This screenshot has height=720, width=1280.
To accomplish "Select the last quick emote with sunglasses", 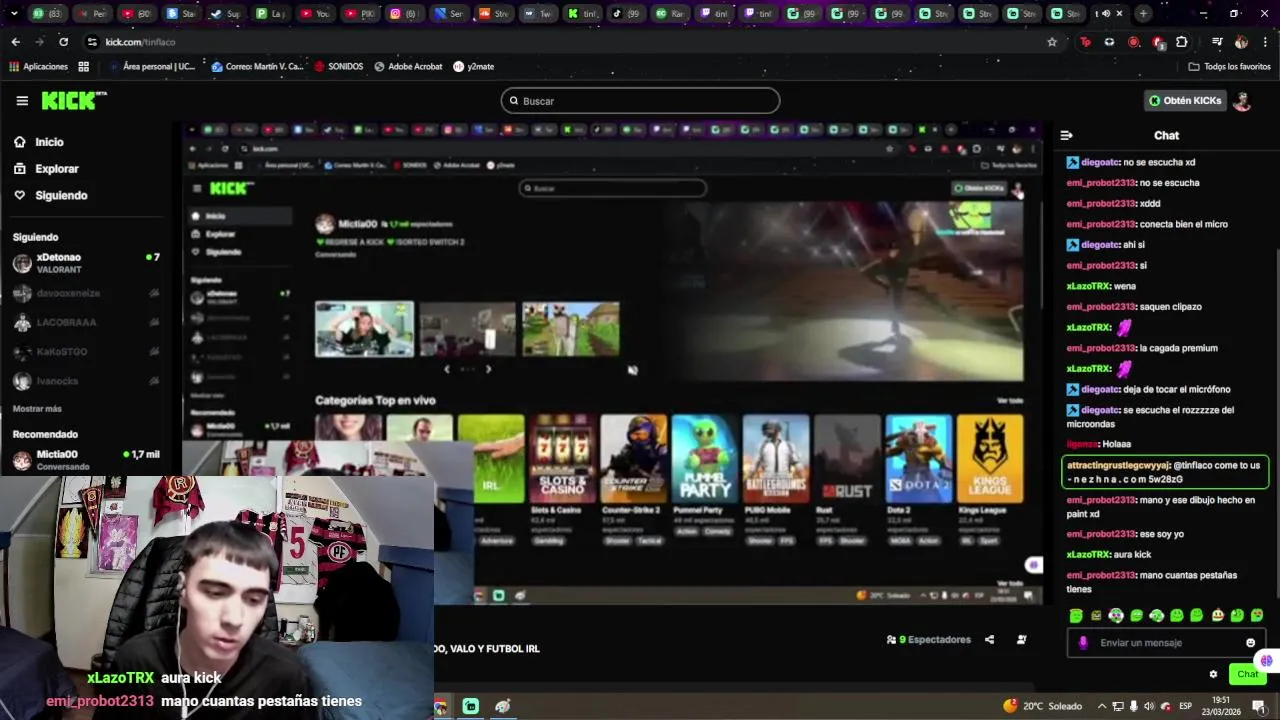I will [x=1257, y=616].
